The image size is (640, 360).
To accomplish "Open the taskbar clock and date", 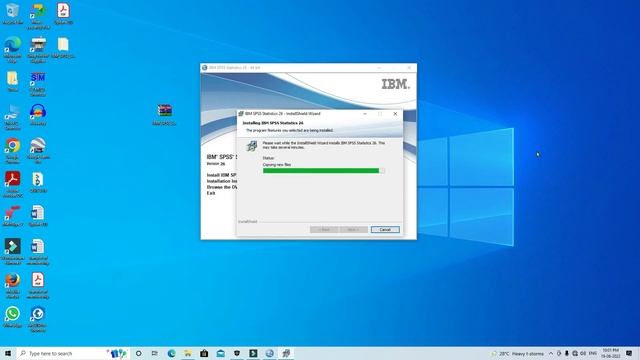I will pos(610,353).
